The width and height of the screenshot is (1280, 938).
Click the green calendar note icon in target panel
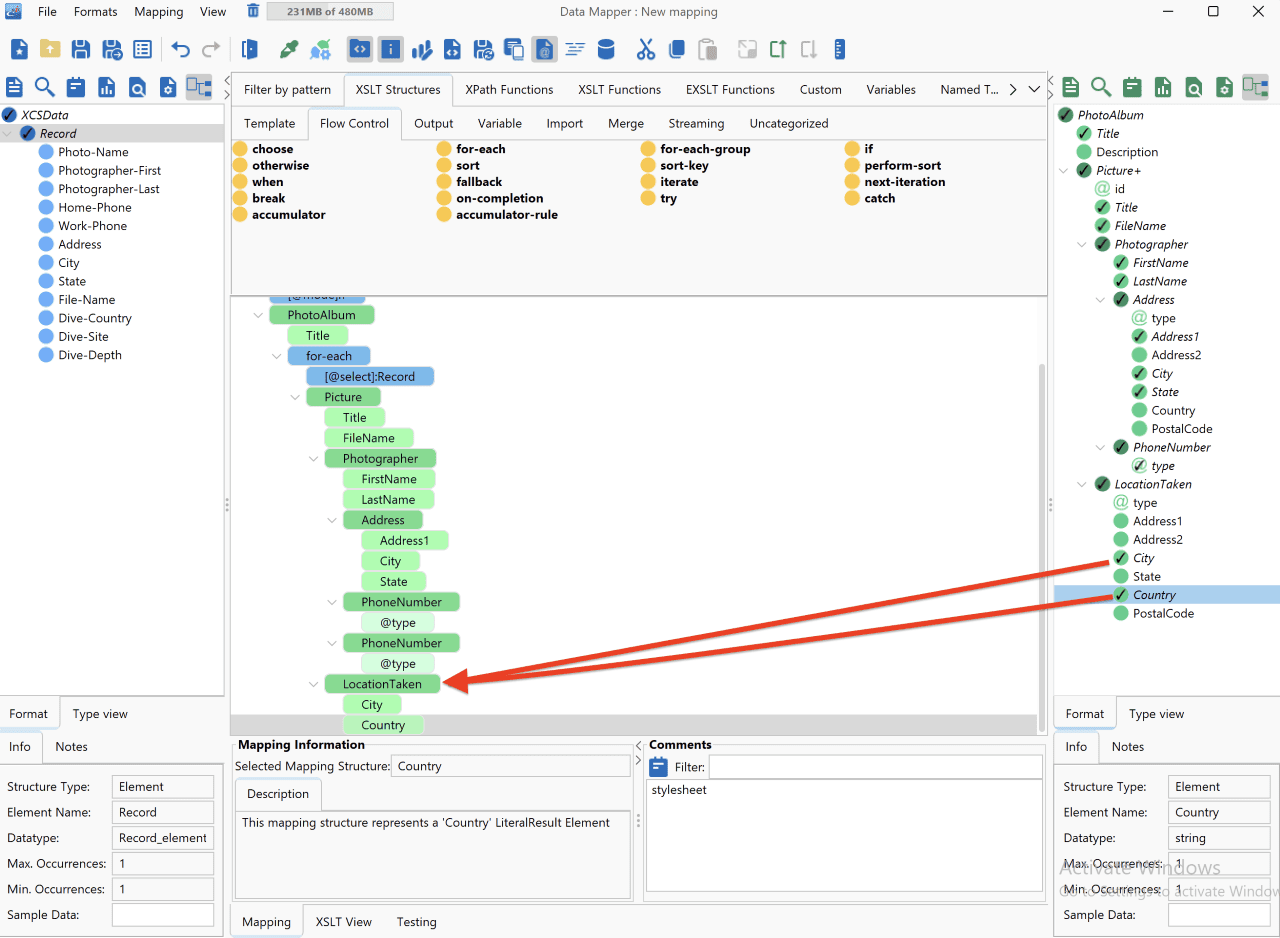(x=1132, y=87)
